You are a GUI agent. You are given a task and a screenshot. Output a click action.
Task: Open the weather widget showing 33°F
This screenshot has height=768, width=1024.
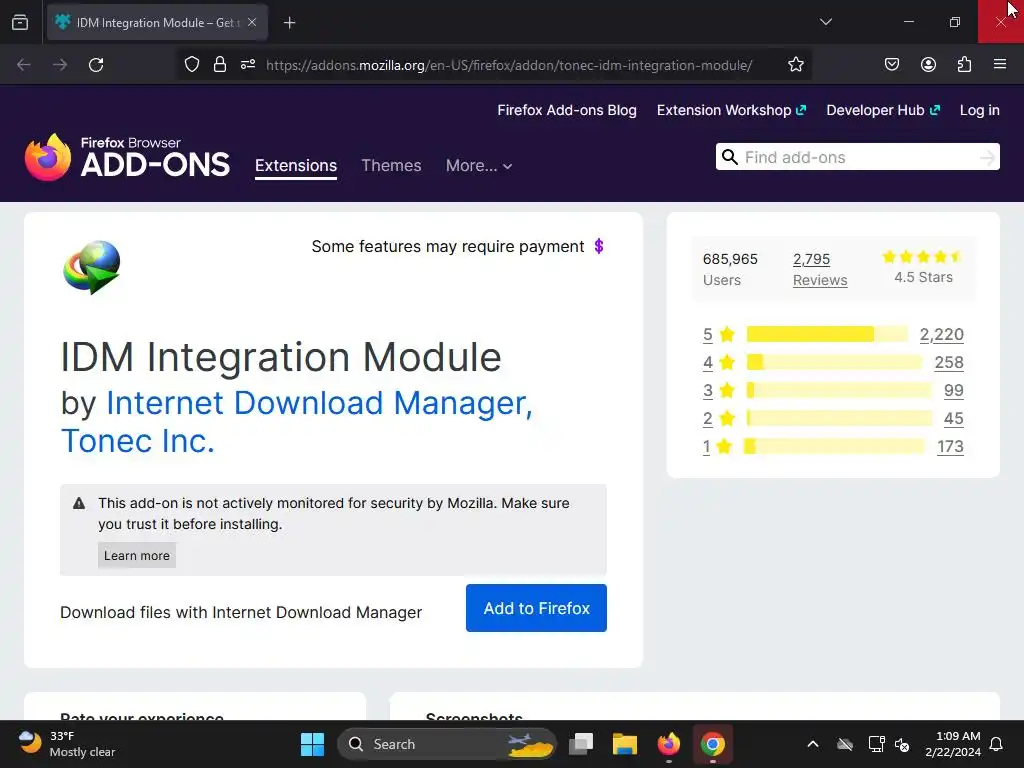point(66,744)
